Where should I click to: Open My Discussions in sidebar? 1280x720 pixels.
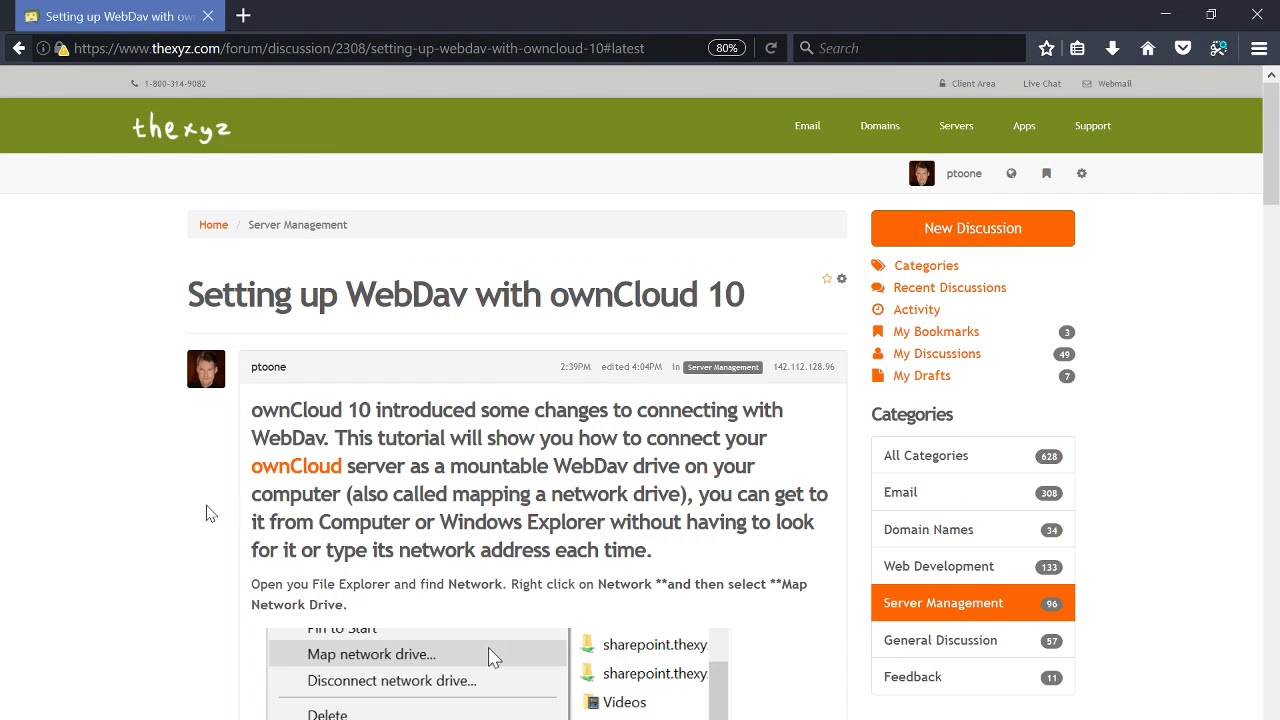point(937,354)
